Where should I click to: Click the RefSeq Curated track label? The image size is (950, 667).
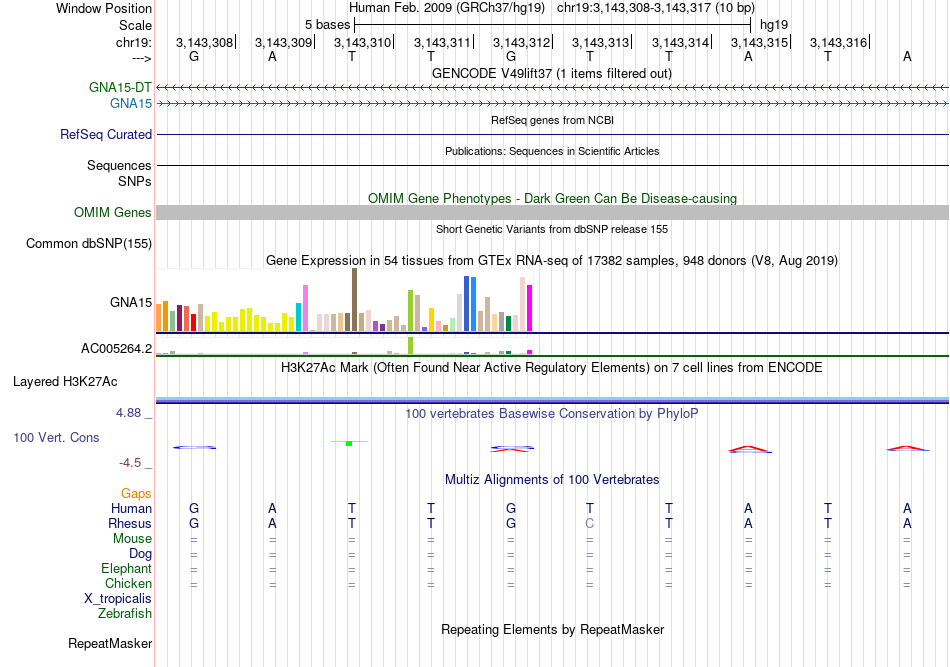[x=106, y=134]
